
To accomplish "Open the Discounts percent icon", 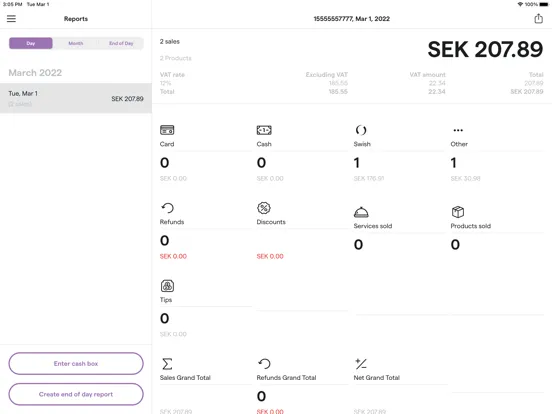I will pyautogui.click(x=264, y=208).
